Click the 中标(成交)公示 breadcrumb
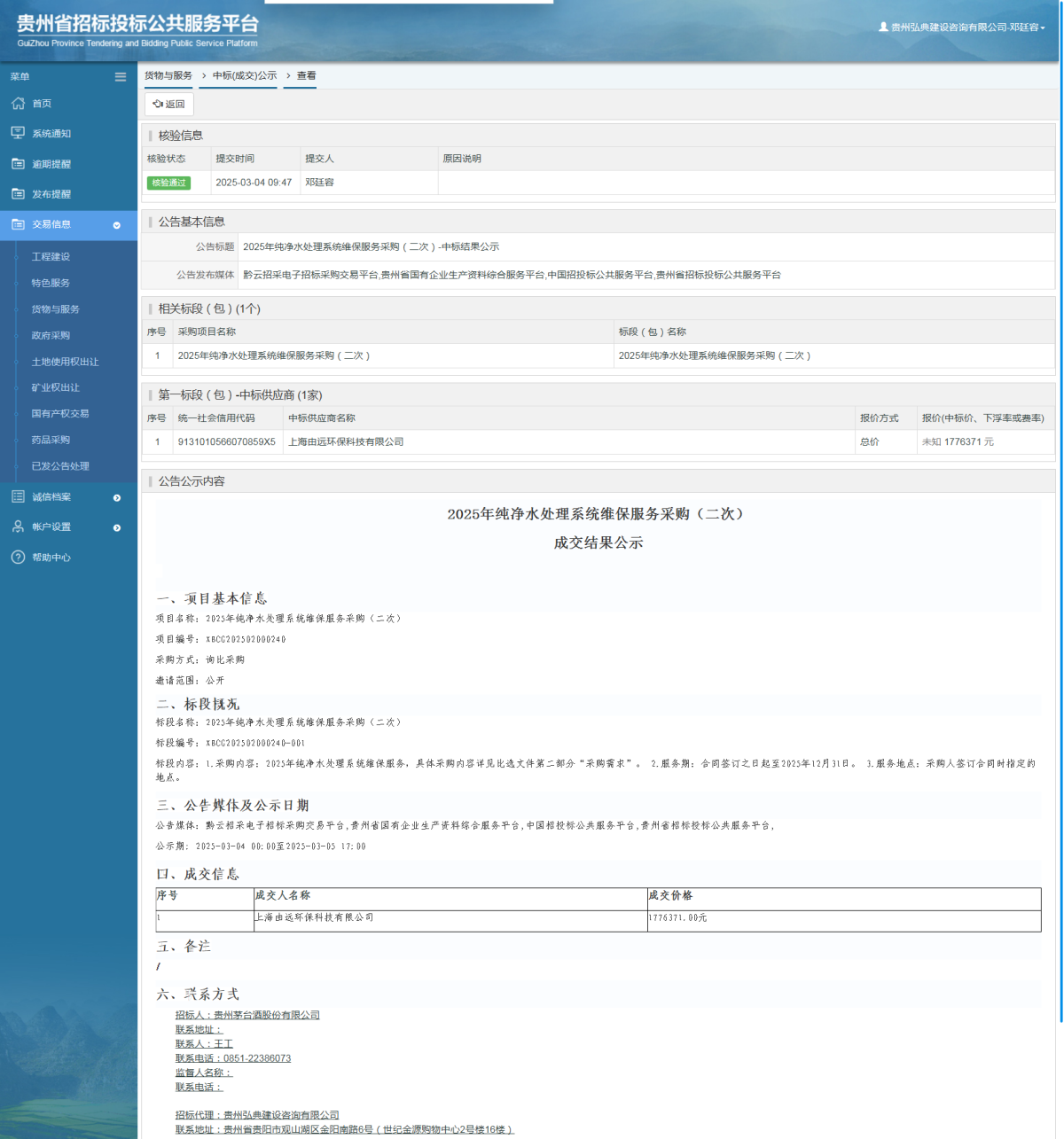Viewport: 1064px width, 1139px height. [245, 76]
